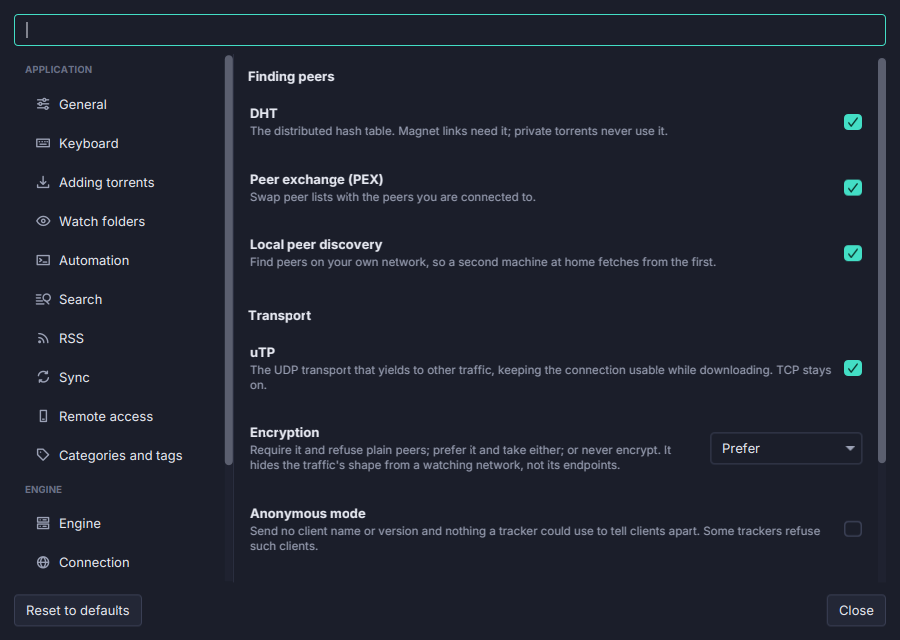Click the sidebar scrollbar thumb
Screen dimensions: 900x640
[229, 260]
